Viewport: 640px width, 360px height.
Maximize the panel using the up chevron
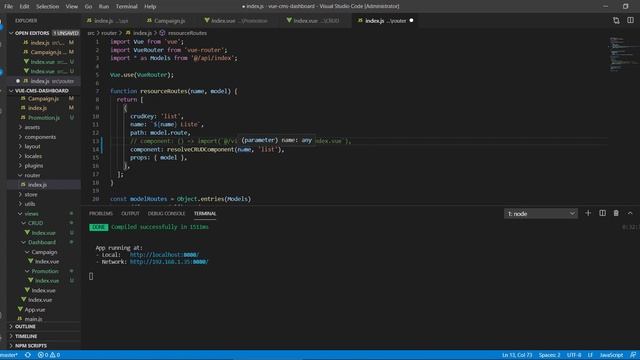click(x=630, y=213)
